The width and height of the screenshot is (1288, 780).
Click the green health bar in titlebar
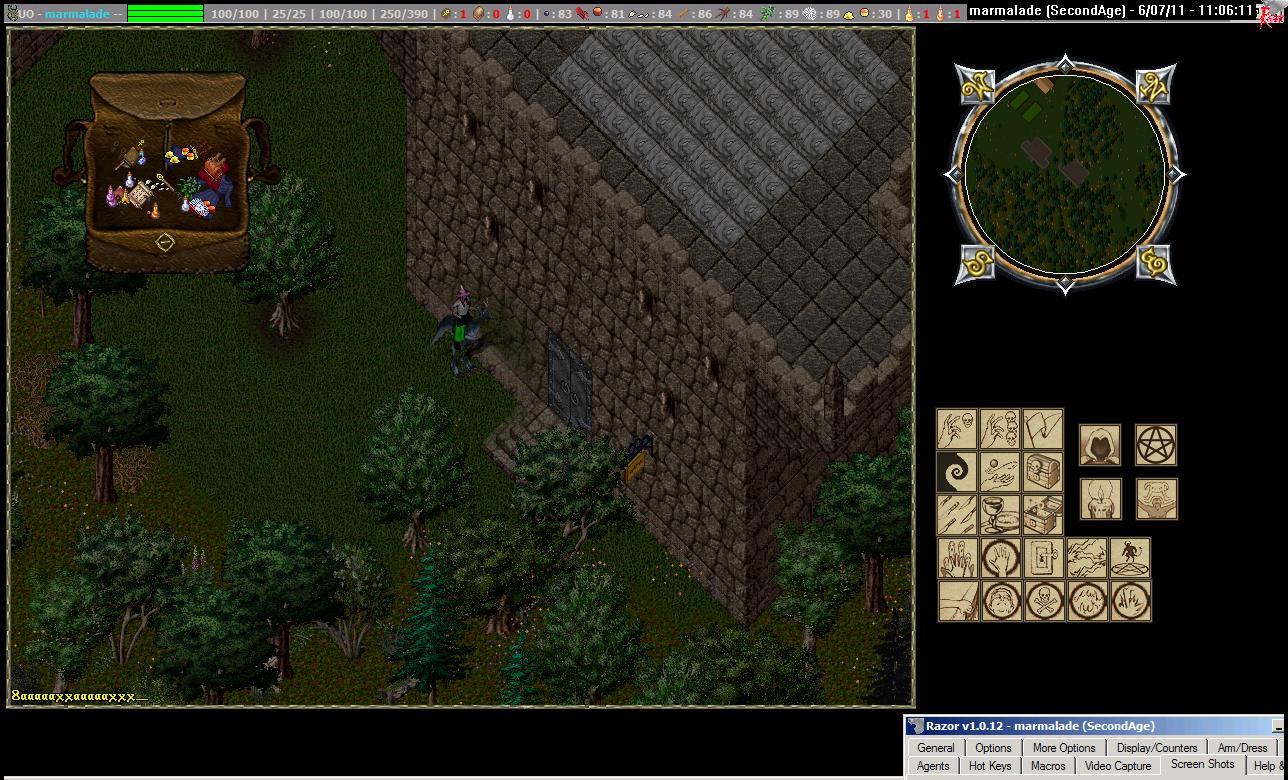[165, 14]
